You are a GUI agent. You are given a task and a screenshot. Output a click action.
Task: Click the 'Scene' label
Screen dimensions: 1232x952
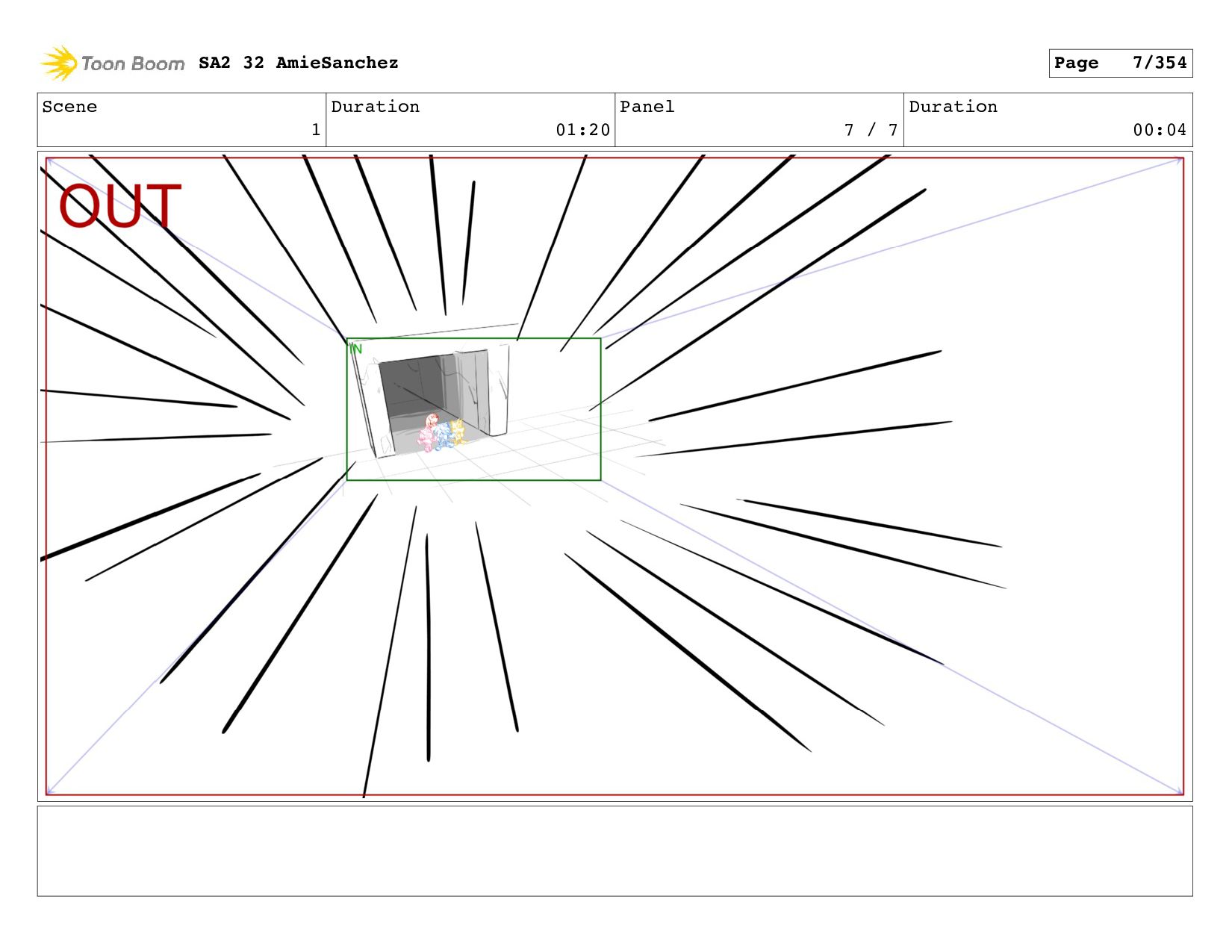tap(69, 107)
